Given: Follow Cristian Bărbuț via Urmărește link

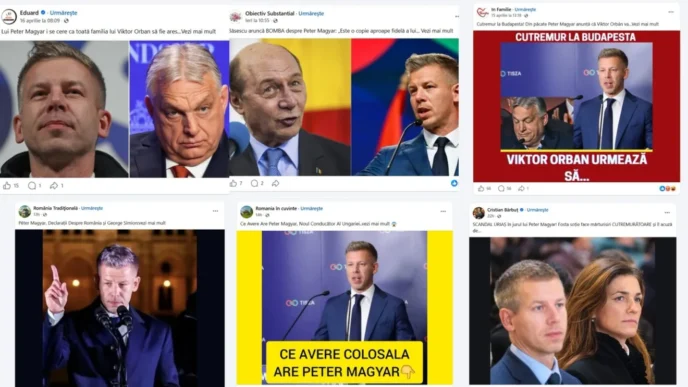Looking at the screenshot, I should click(538, 210).
